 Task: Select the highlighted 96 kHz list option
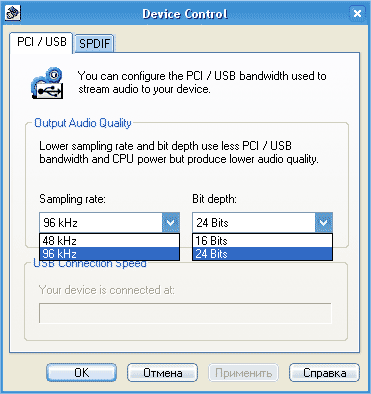tap(109, 254)
